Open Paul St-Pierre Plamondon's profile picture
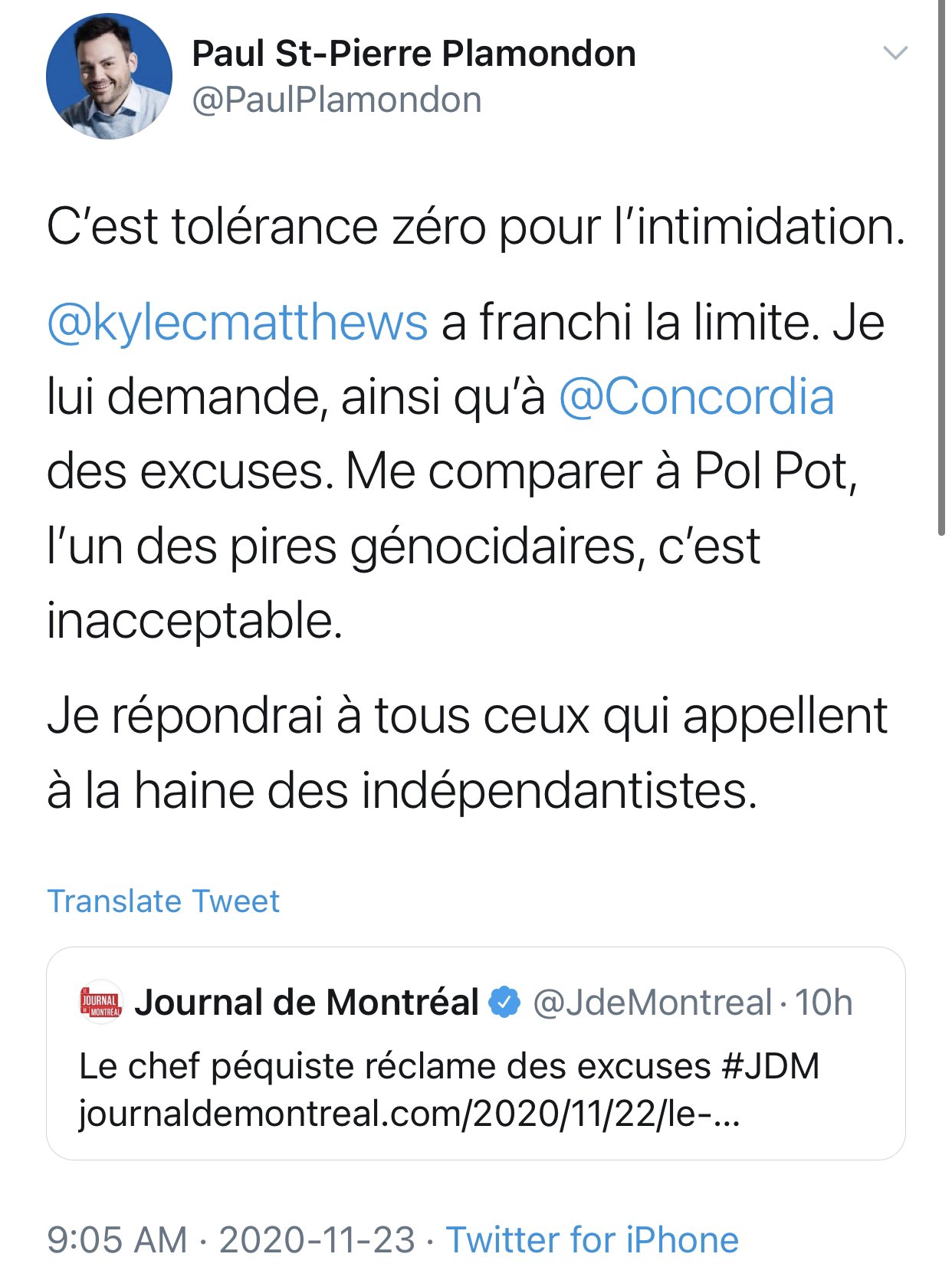This screenshot has height=1280, width=952. (109, 76)
